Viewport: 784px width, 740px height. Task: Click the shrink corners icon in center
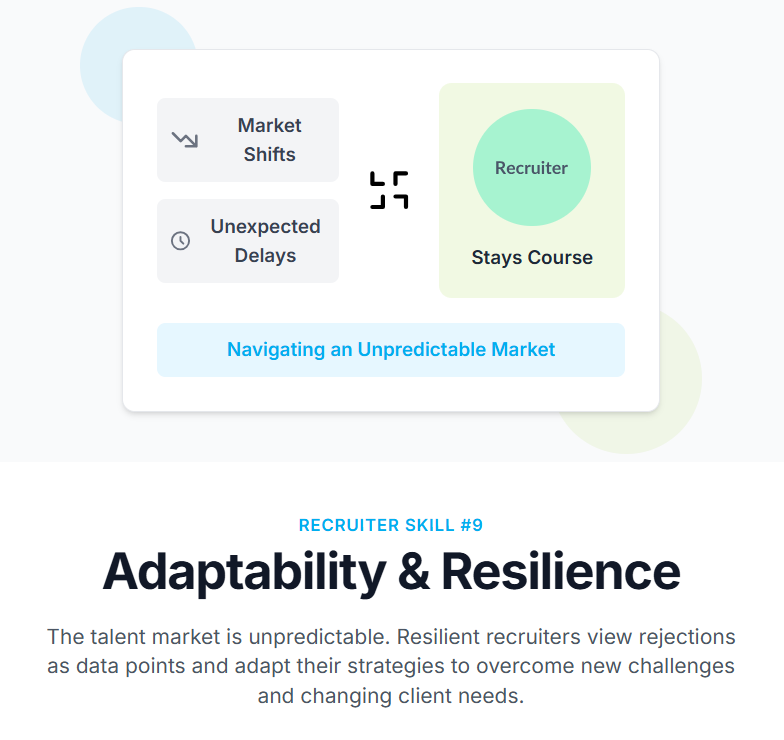tap(389, 190)
